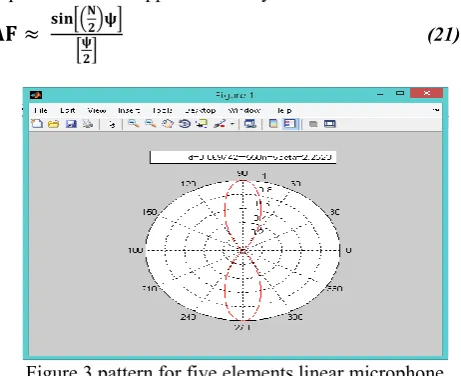
Task: Maximize the Figure 1 window
Action: [x=400, y=93]
